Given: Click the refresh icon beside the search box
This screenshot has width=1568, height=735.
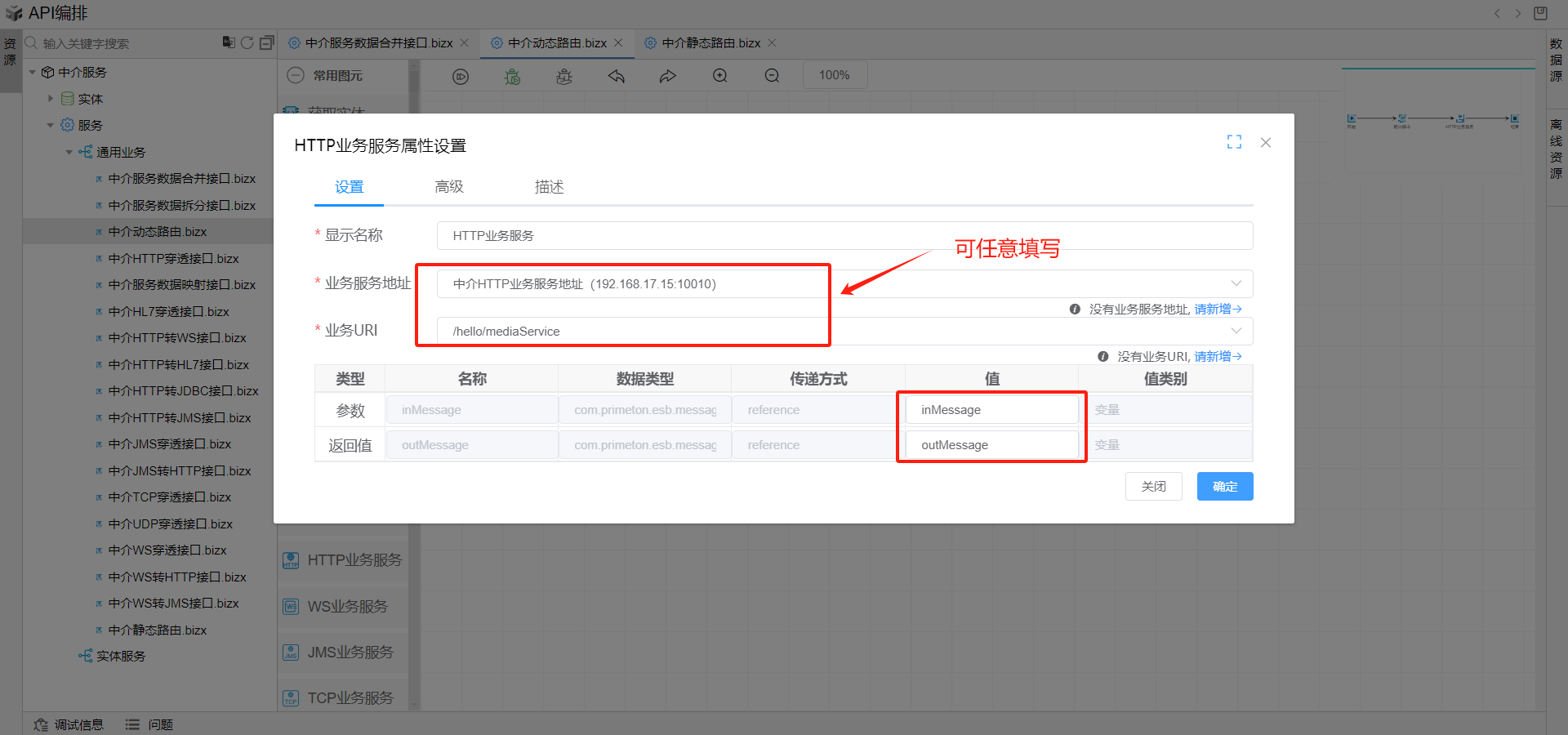Looking at the screenshot, I should click(247, 42).
